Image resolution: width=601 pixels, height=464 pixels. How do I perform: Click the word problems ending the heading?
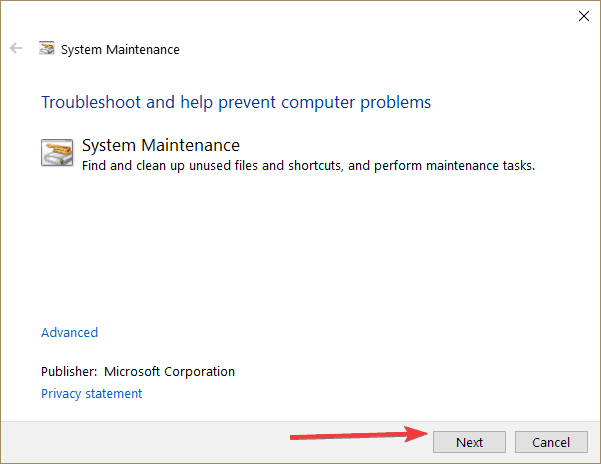395,103
